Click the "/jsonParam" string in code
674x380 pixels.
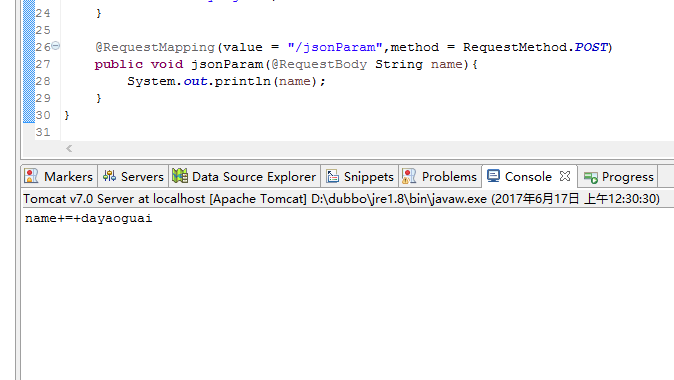335,47
